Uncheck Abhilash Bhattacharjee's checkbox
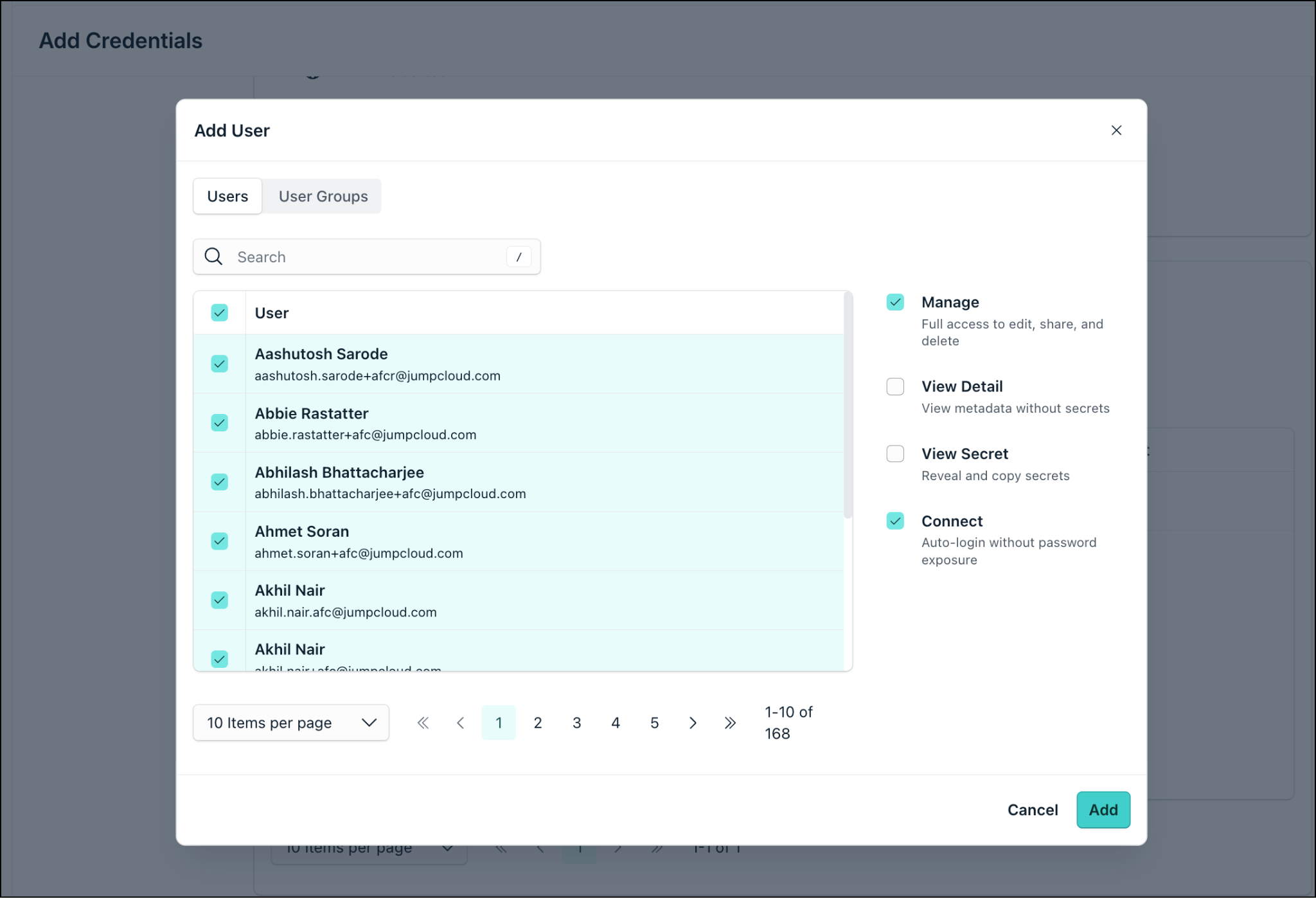The width and height of the screenshot is (1316, 898). click(x=220, y=482)
